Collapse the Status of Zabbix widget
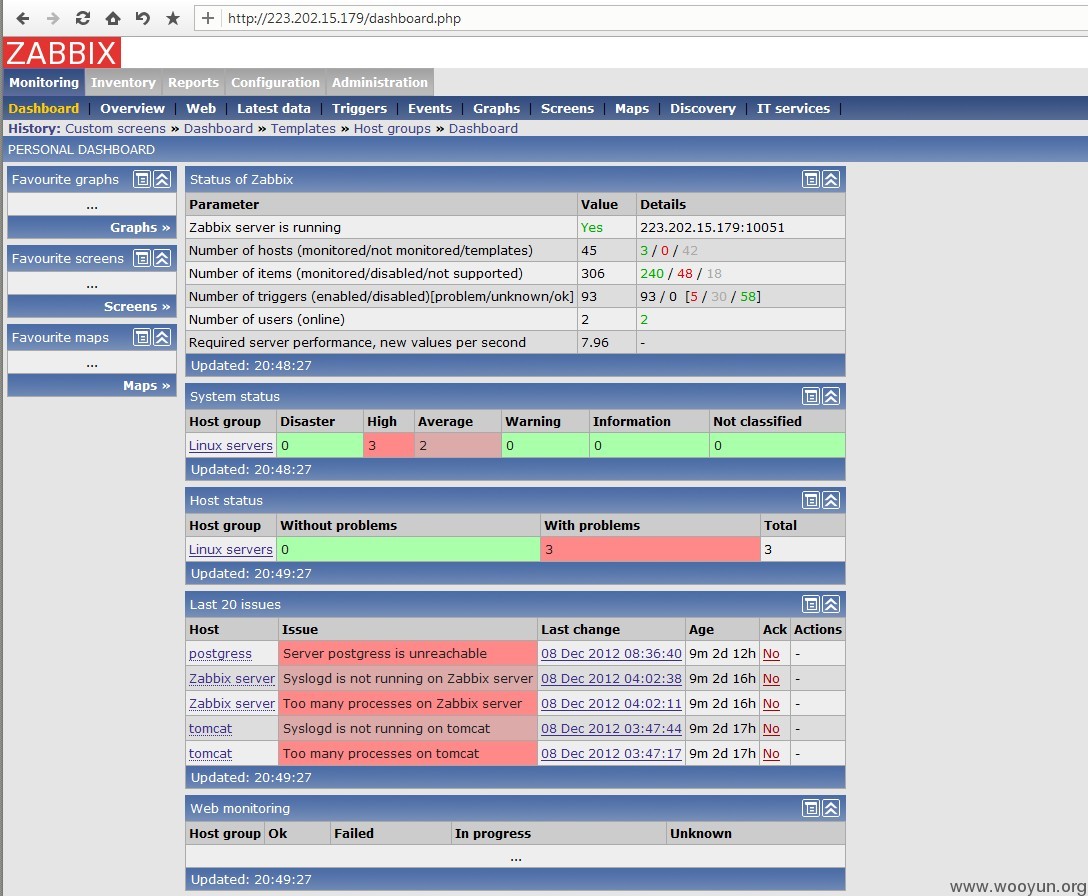The height and width of the screenshot is (896, 1088). pos(831,179)
